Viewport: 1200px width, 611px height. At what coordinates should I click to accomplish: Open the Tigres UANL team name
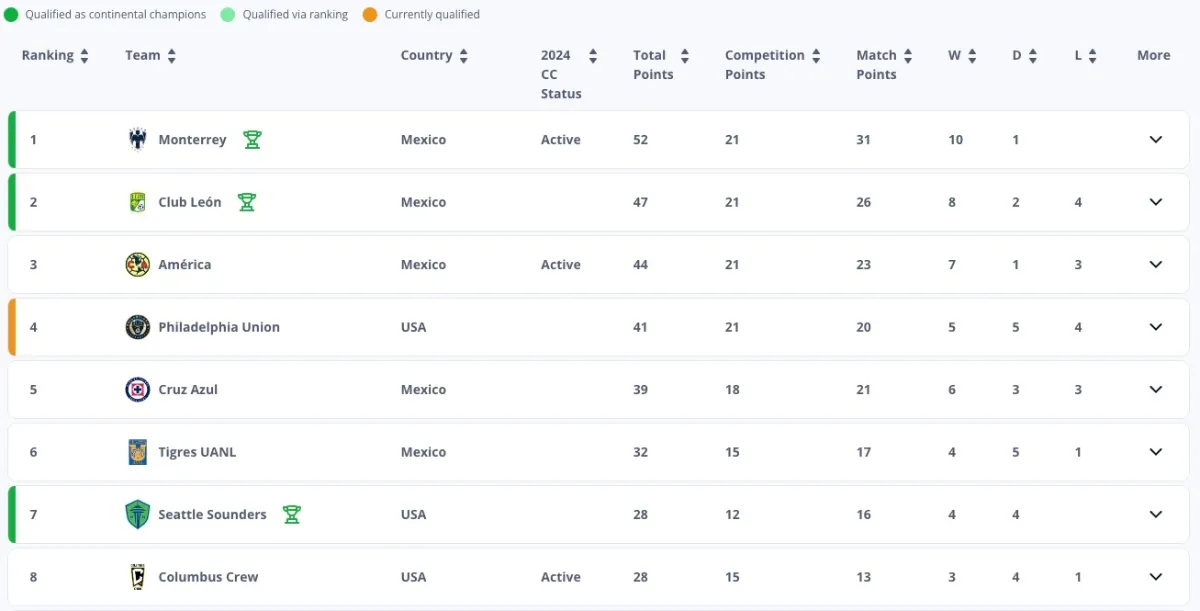197,452
